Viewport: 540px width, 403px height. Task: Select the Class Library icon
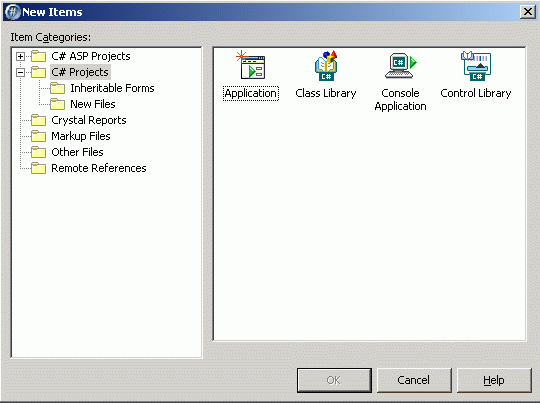(326, 65)
